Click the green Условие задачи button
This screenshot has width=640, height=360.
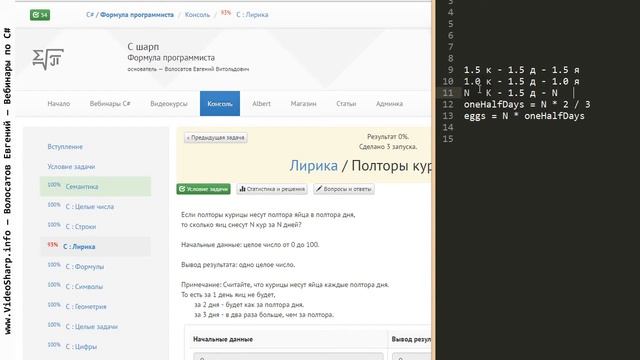(203, 189)
